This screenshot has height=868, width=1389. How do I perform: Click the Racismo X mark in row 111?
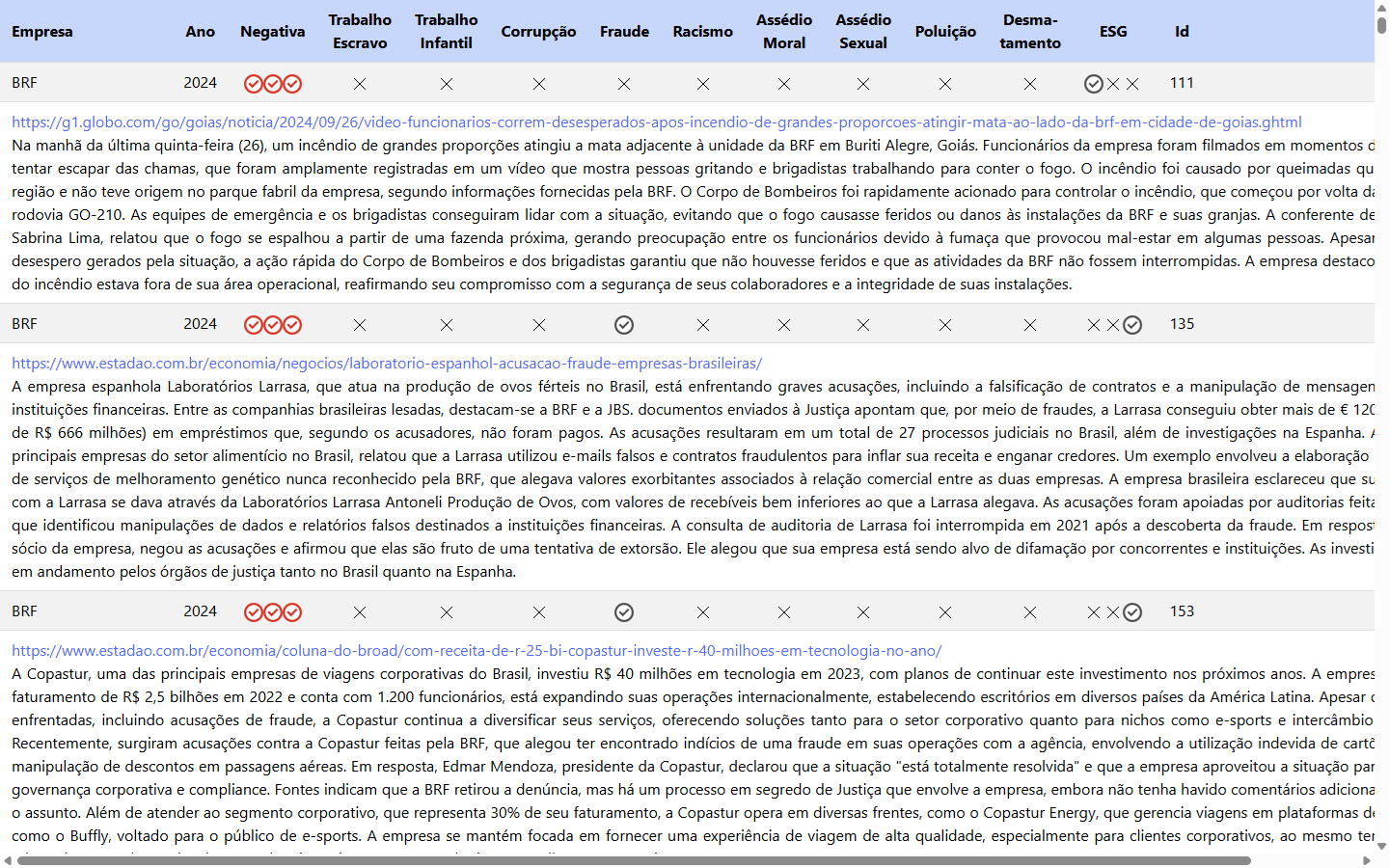703,84
